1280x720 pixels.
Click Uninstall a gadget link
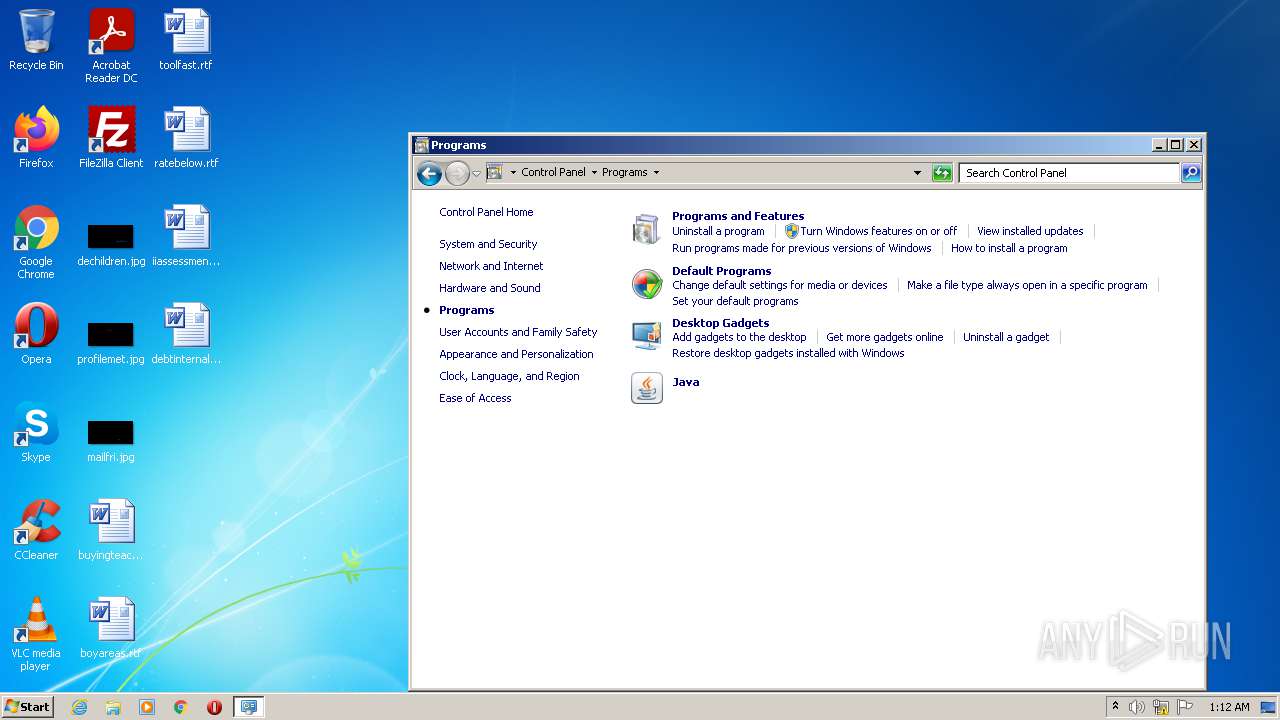1006,337
